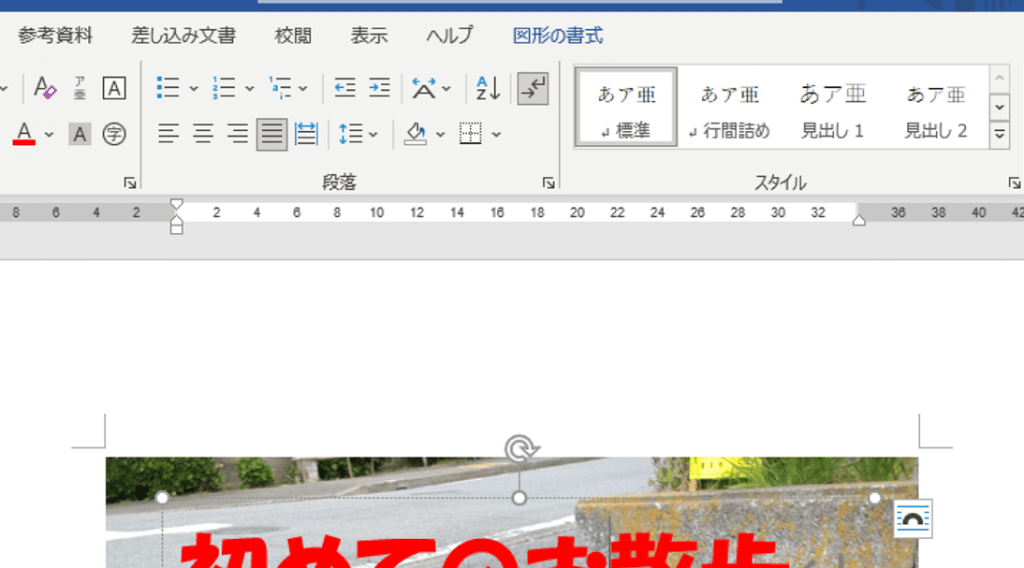This screenshot has height=568, width=1024.
Task: Open the 段落 dialog launcher
Action: 548,183
